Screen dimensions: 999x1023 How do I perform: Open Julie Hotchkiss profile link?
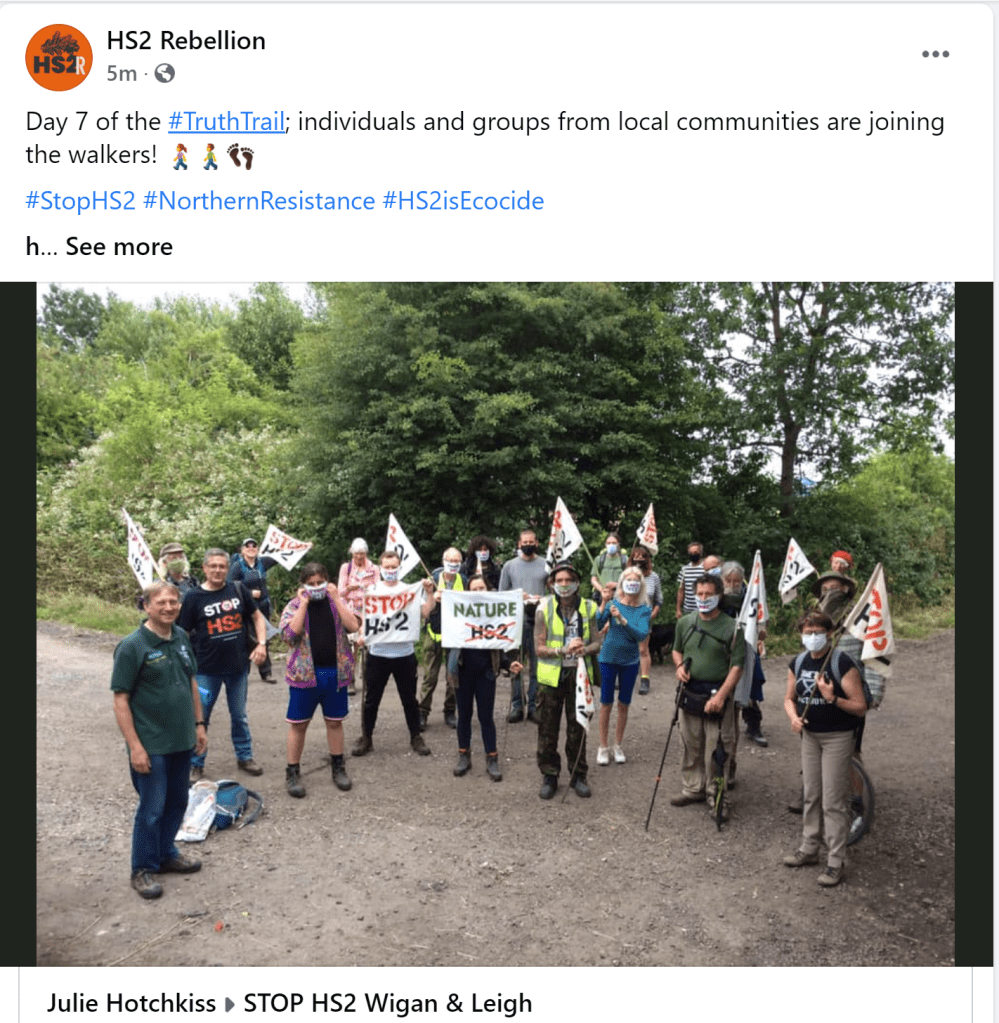tap(131, 1003)
